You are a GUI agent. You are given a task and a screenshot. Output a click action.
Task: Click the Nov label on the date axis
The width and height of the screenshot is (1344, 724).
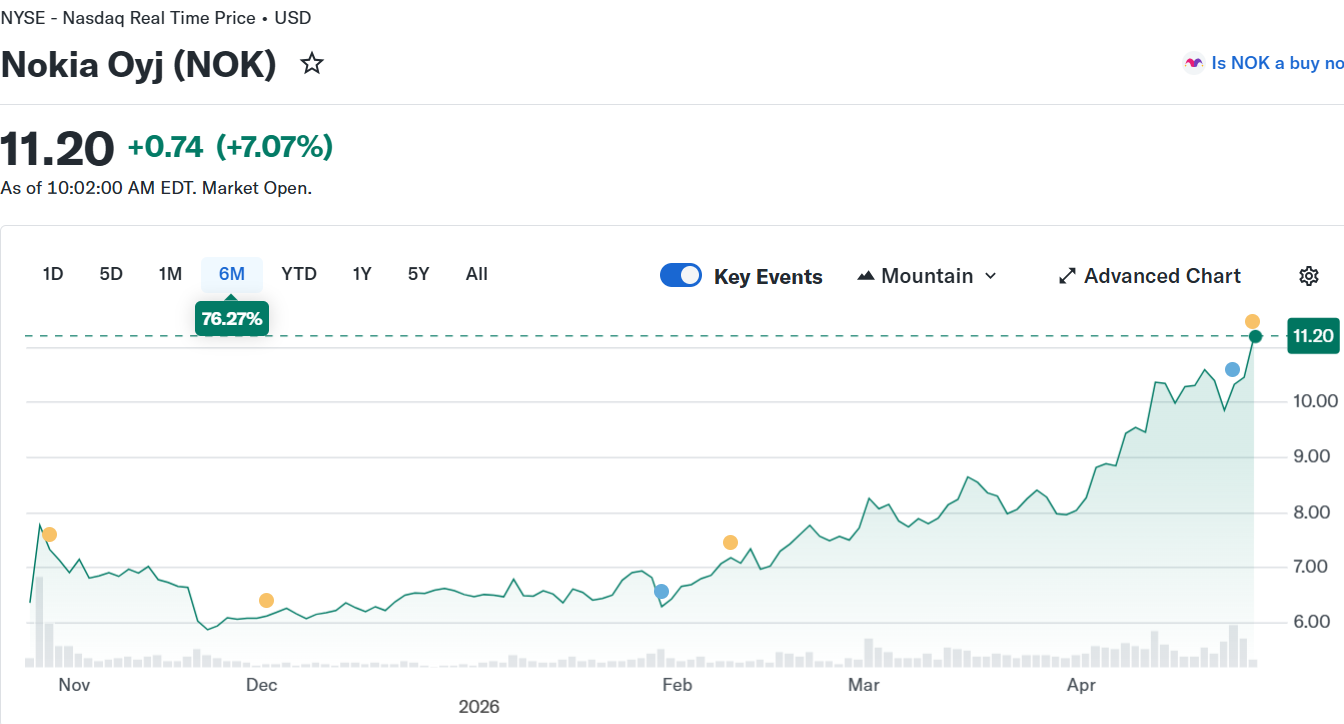tap(75, 685)
